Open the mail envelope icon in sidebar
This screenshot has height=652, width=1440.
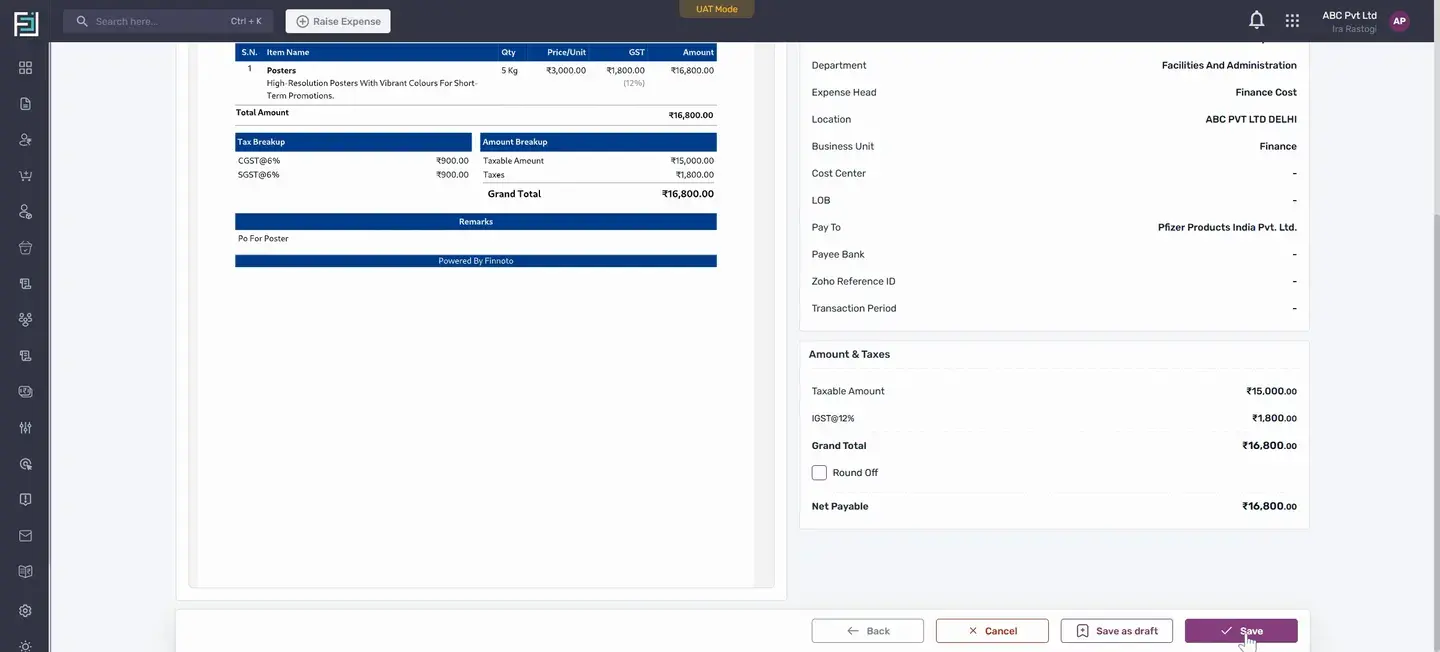[x=25, y=536]
